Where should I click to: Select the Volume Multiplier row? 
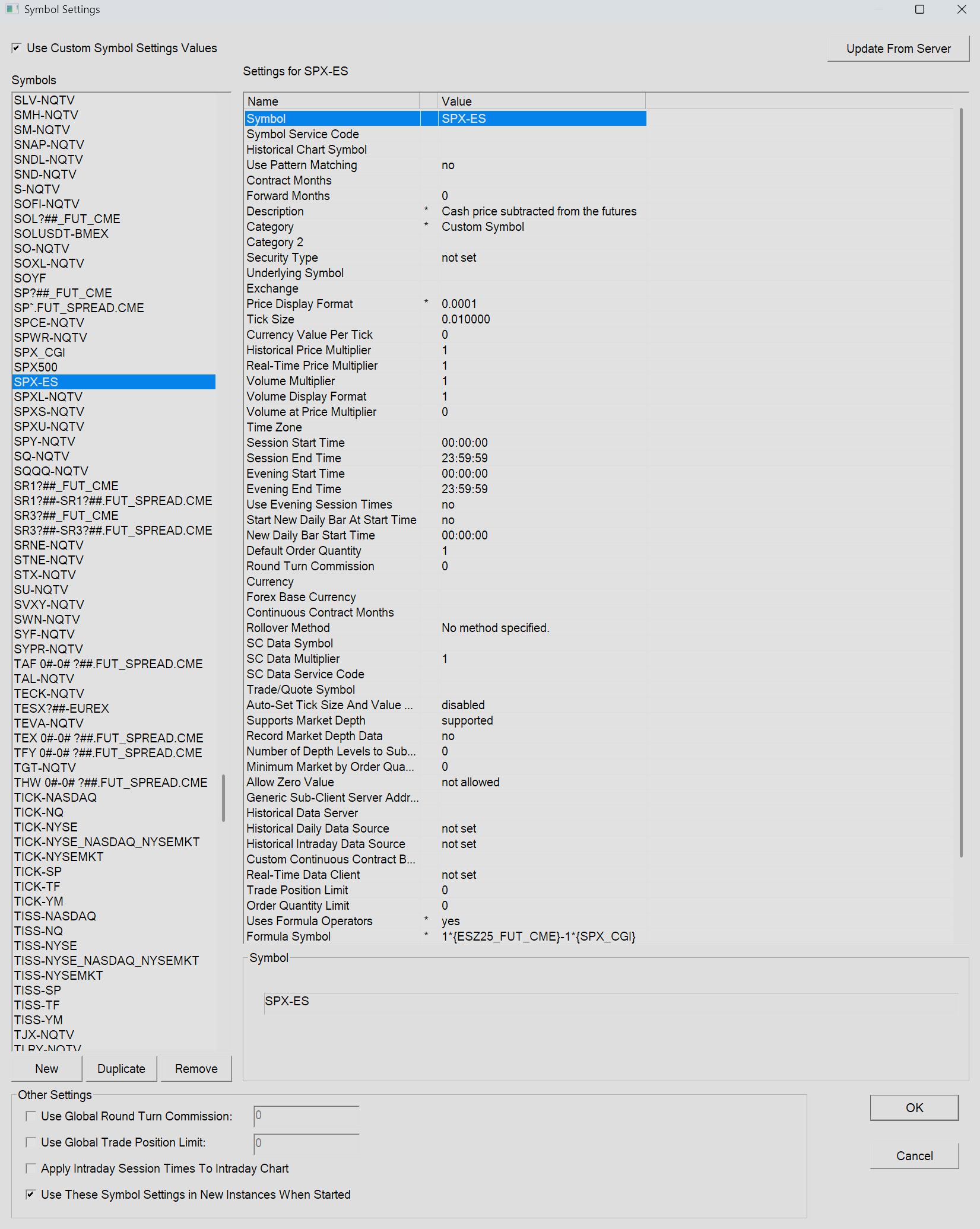click(445, 381)
